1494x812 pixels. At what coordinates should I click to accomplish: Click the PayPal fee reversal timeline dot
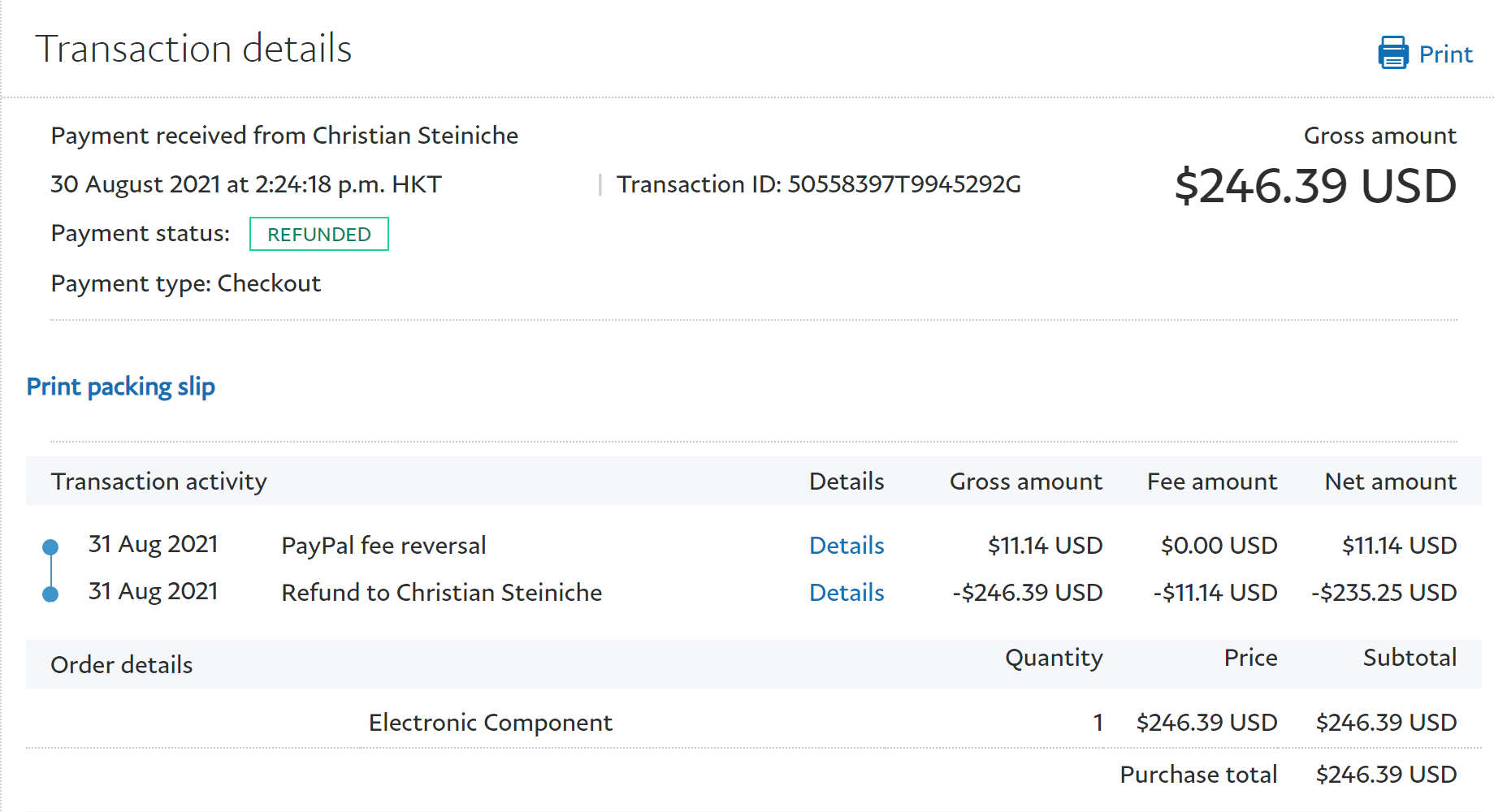tap(50, 546)
